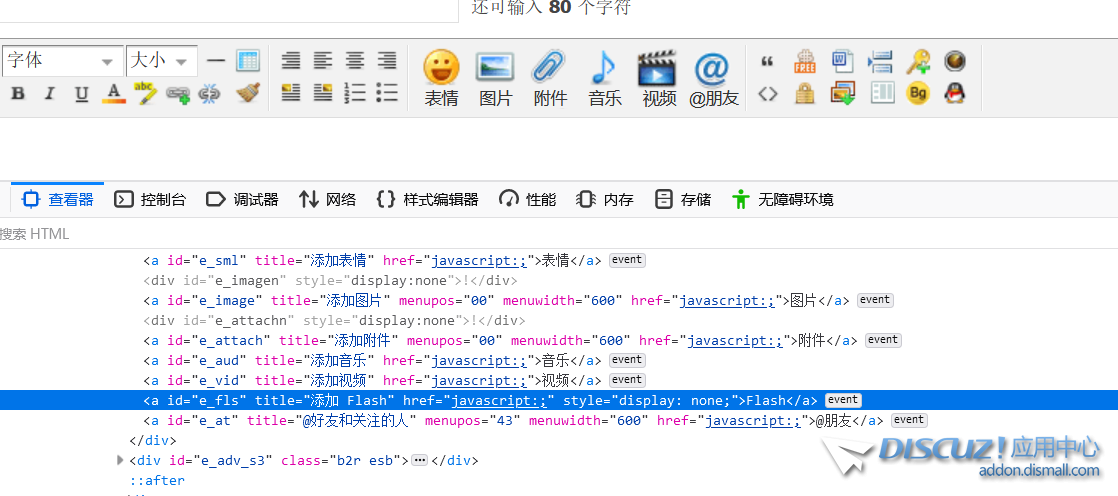
Task: Click event badge on e_fls Flash row
Action: point(843,400)
